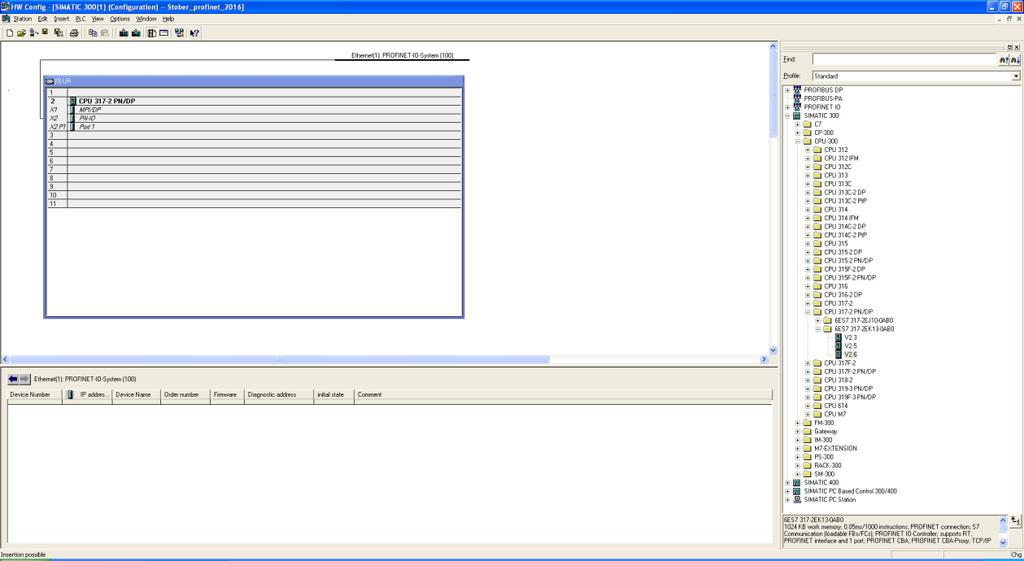The width and height of the screenshot is (1024, 561).
Task: Expand the CPU 315-2 PN/DP folder
Action: click(x=808, y=261)
